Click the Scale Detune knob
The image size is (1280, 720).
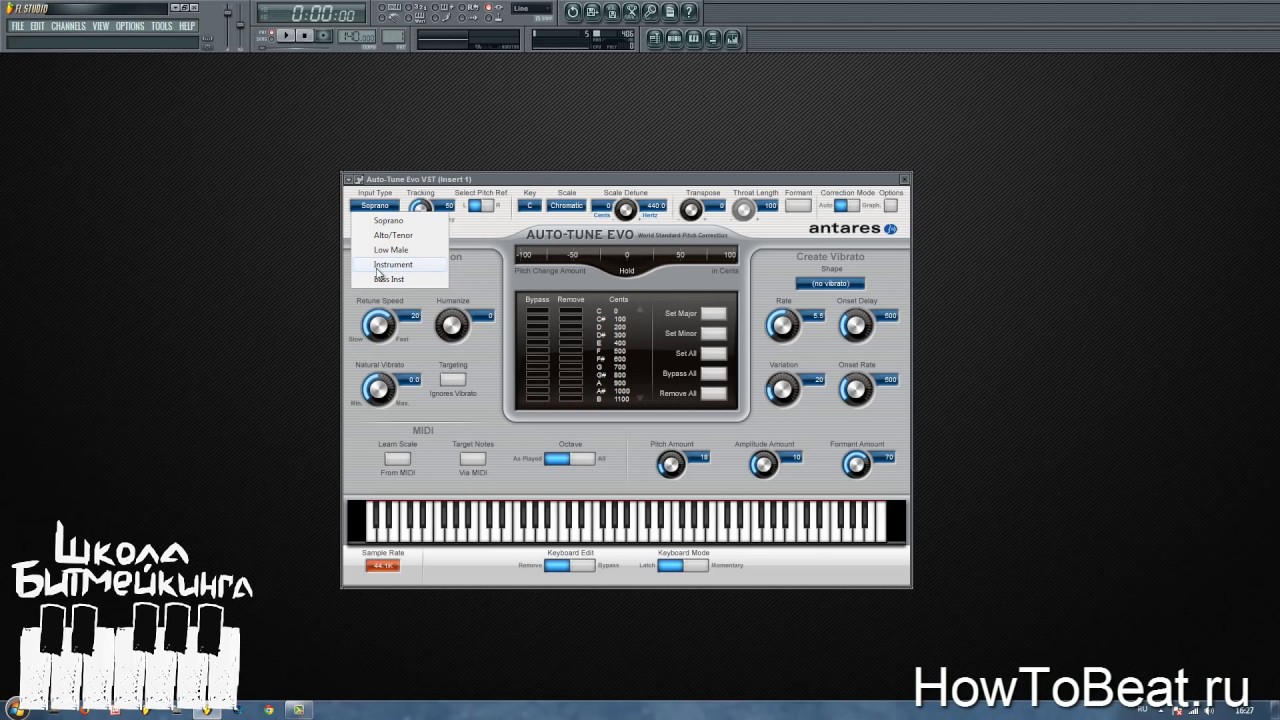coord(625,210)
